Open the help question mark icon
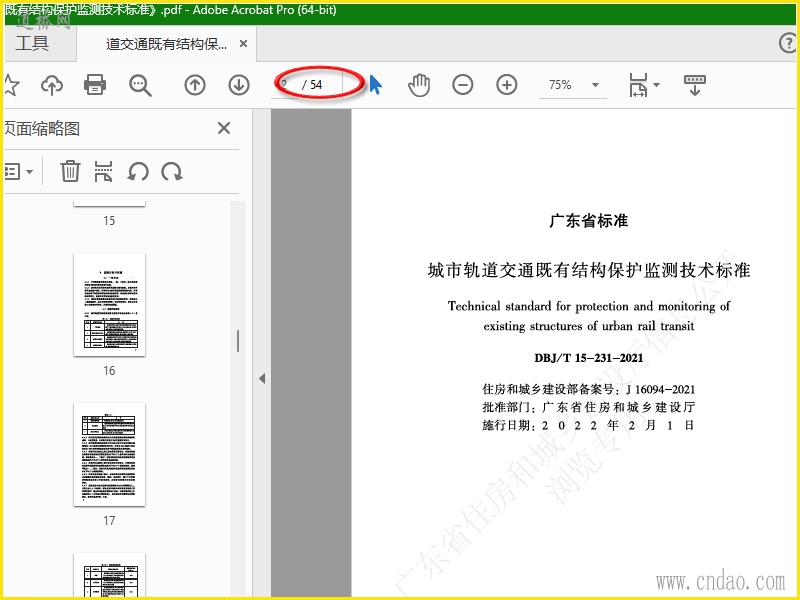Viewport: 800px width, 600px height. coord(788,43)
